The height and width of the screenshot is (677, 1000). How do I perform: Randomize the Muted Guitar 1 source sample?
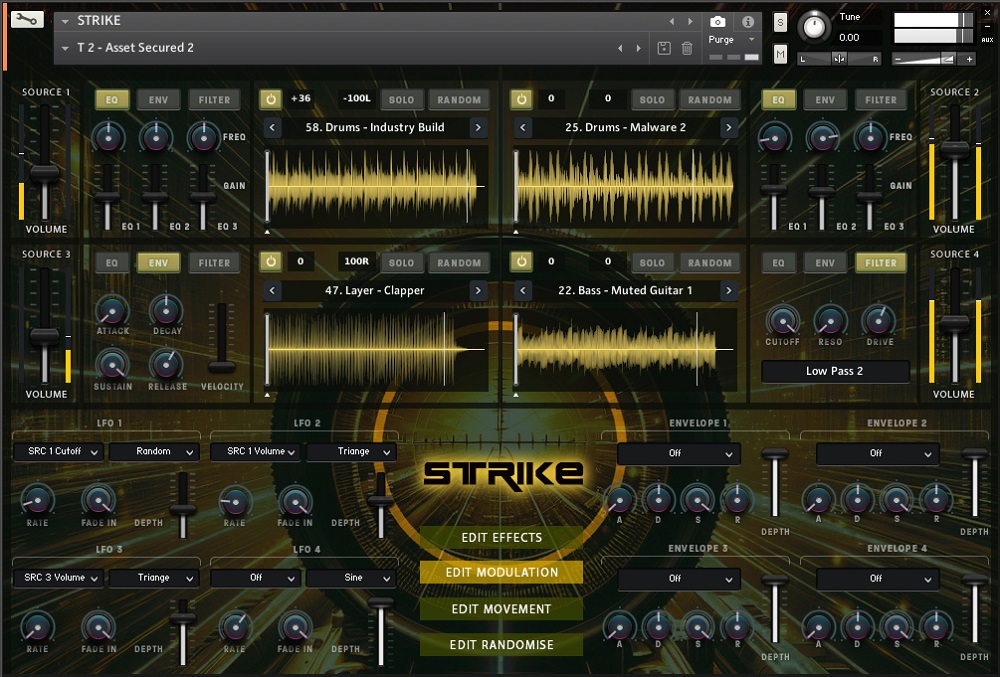pyautogui.click(x=710, y=263)
